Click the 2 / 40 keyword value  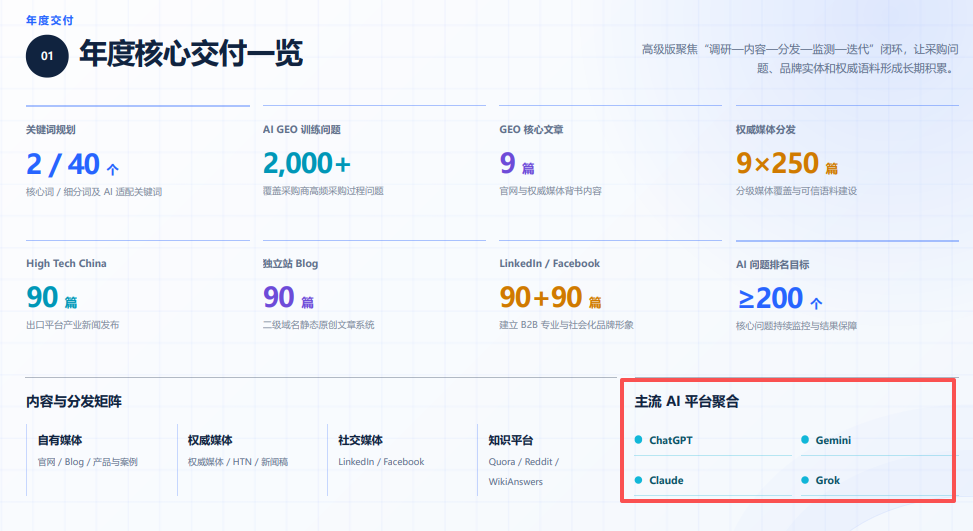(63, 164)
